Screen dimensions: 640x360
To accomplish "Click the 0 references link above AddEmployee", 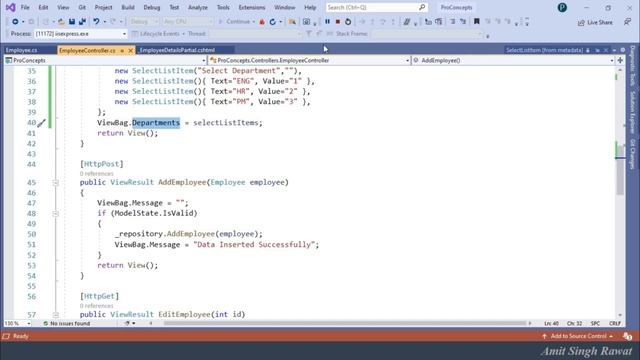I will [97, 174].
